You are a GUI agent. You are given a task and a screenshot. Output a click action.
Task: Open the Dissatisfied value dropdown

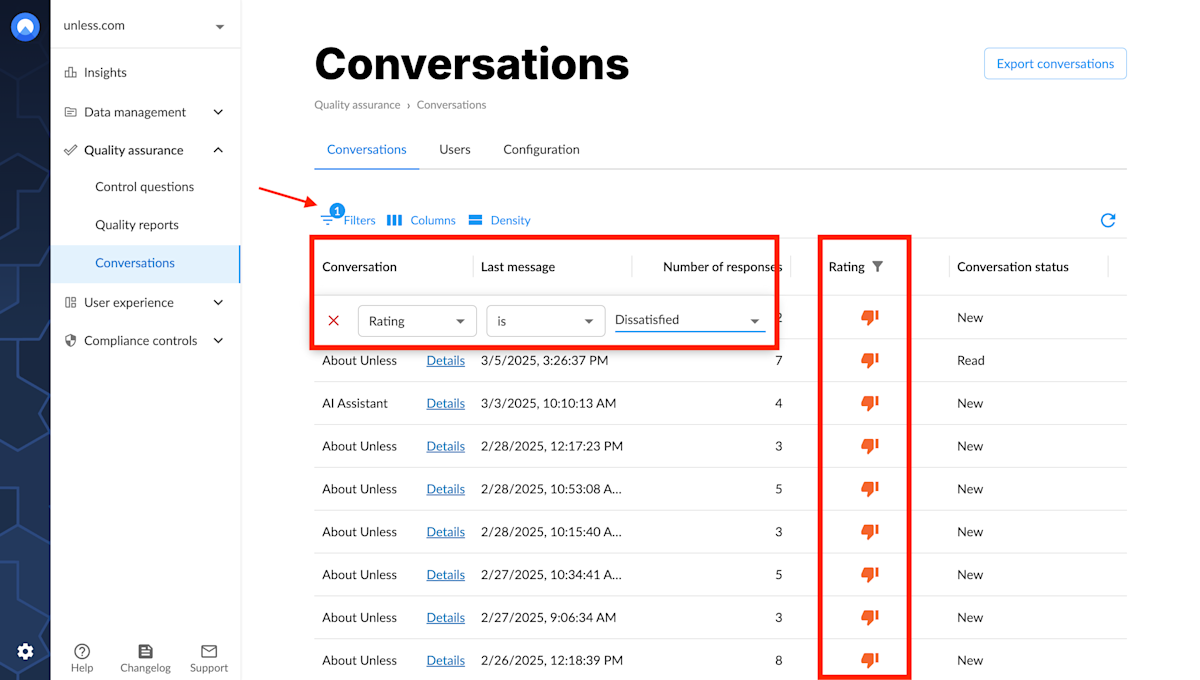(x=688, y=320)
